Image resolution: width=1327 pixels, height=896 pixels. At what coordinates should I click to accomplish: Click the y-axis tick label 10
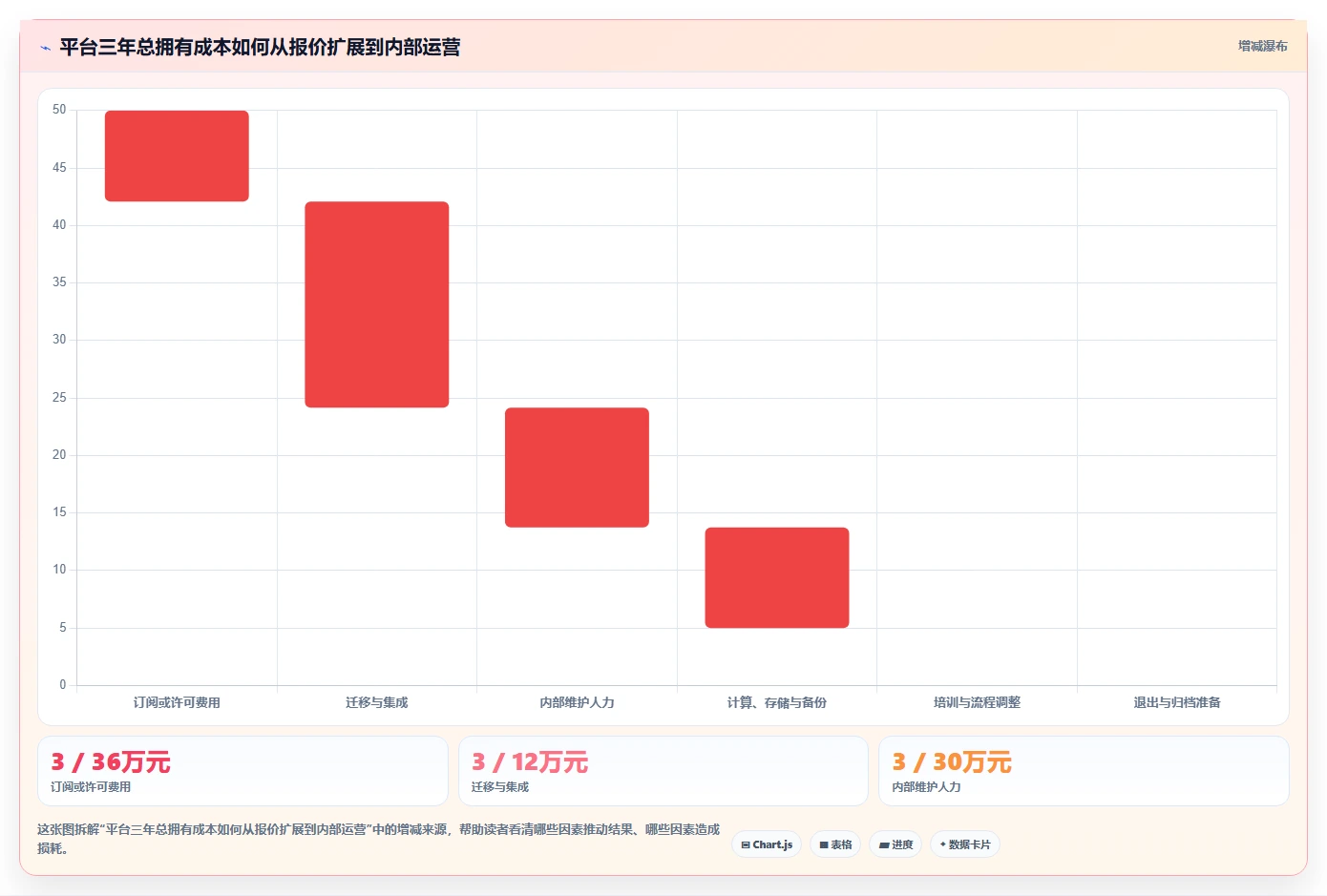click(59, 570)
